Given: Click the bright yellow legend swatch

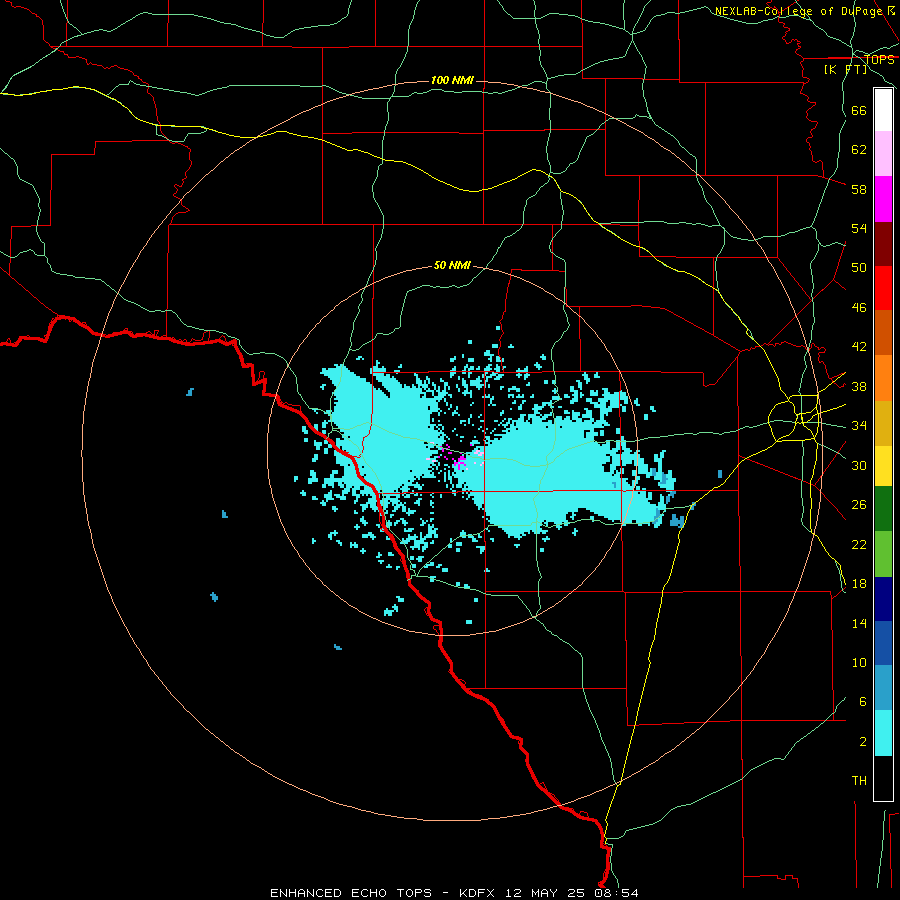Looking at the screenshot, I should click(x=883, y=466).
